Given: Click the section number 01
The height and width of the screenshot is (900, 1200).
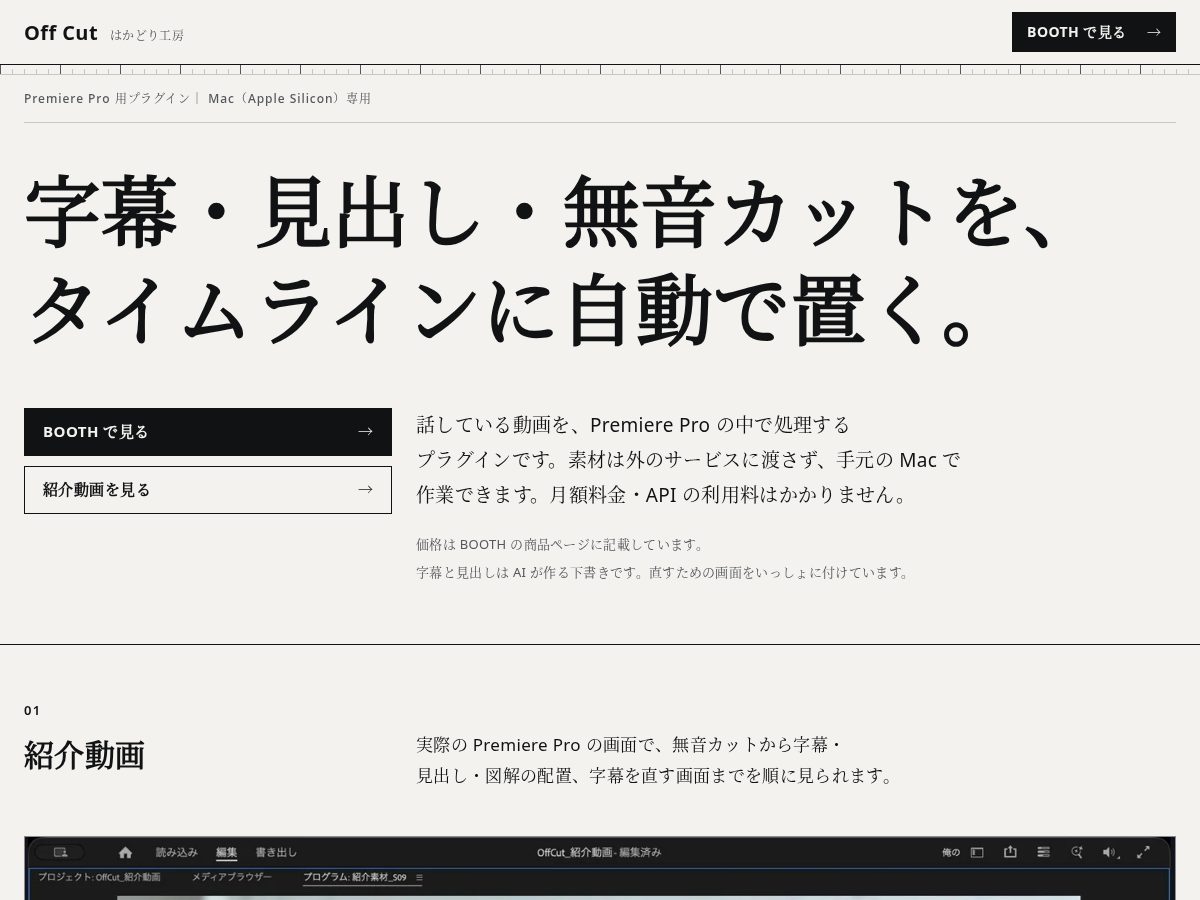Looking at the screenshot, I should (32, 711).
